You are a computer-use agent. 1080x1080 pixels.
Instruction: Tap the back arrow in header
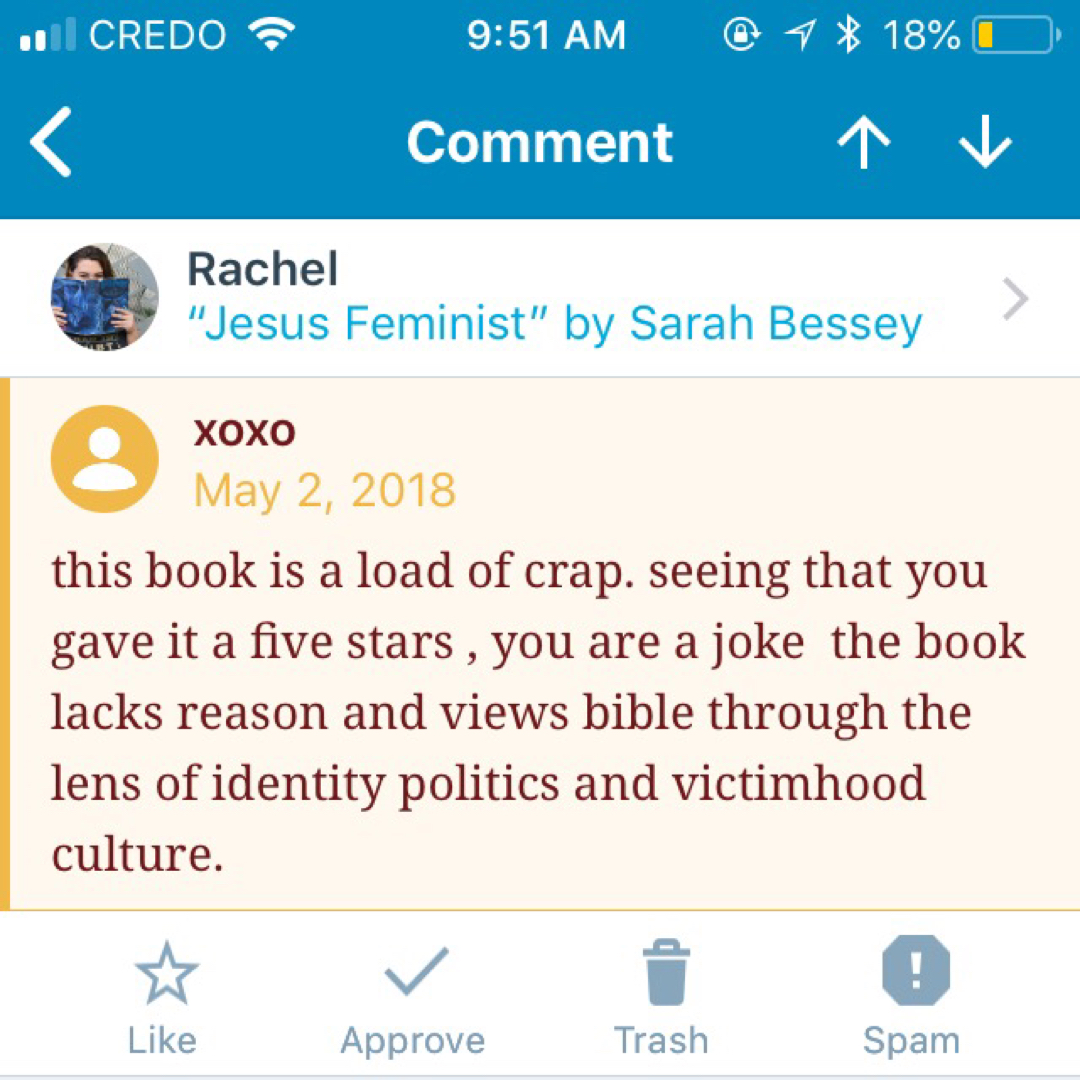[x=52, y=143]
